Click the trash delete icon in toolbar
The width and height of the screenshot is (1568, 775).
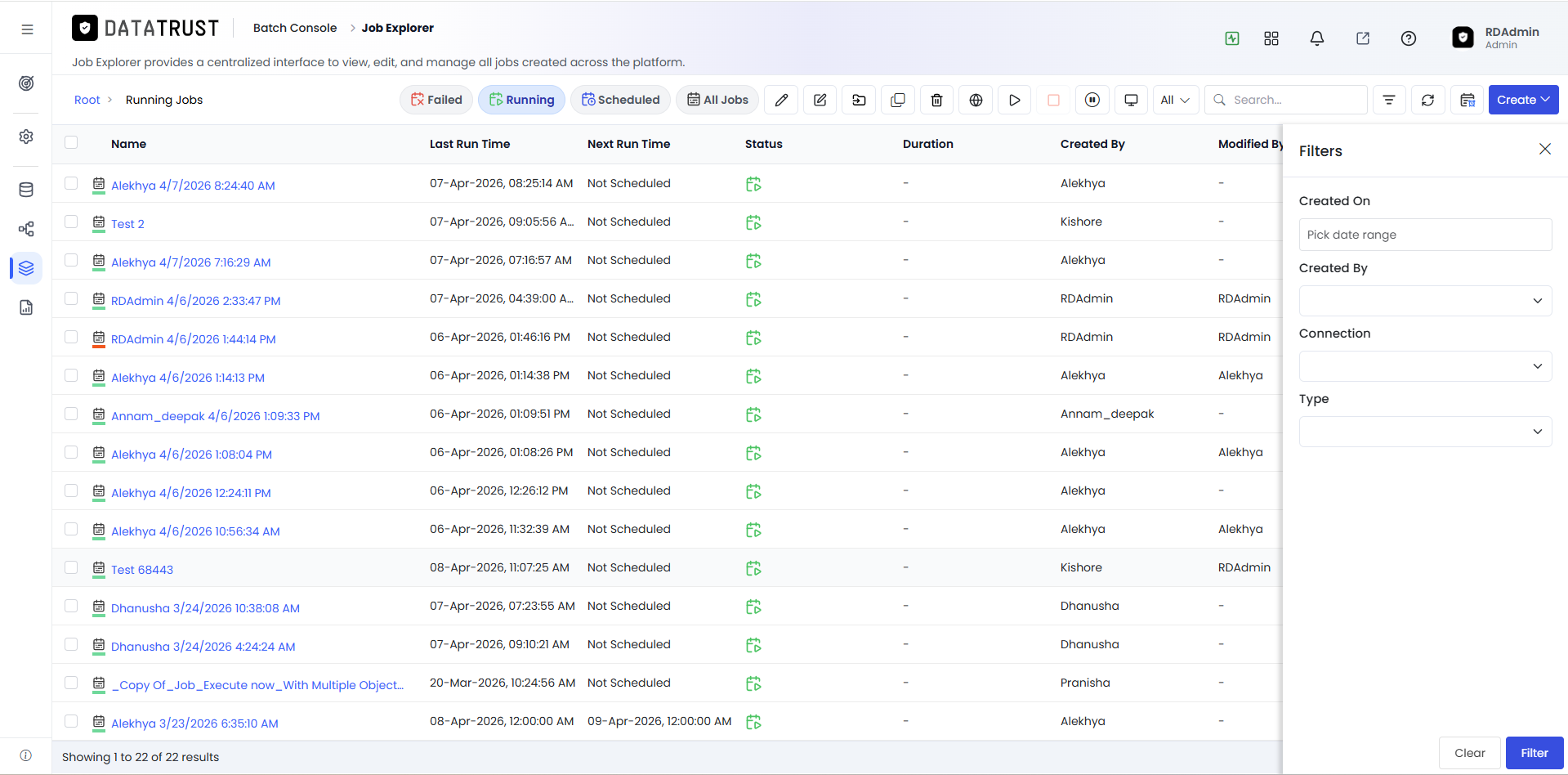[x=936, y=100]
